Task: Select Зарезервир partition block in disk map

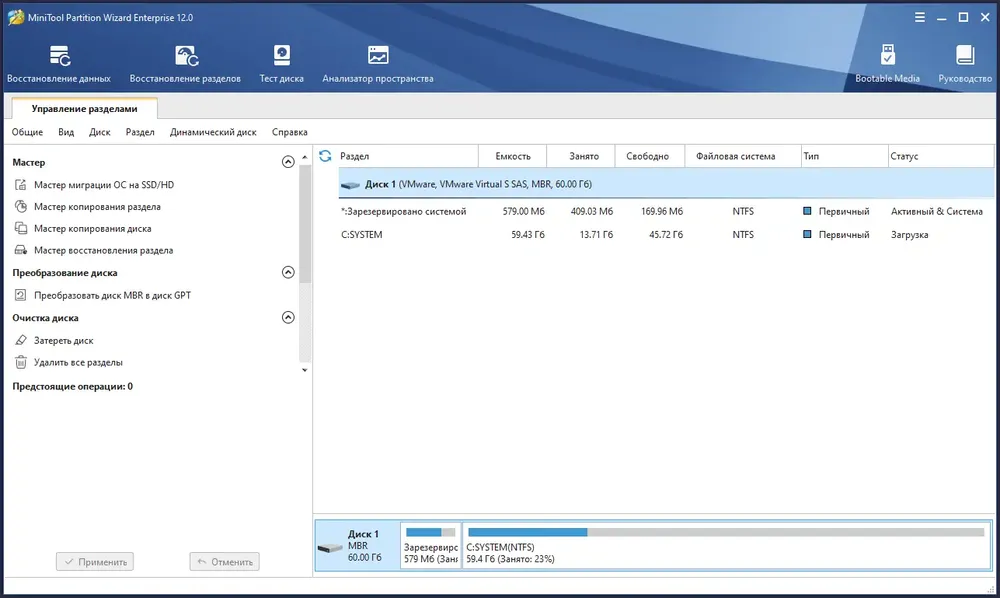Action: point(430,546)
